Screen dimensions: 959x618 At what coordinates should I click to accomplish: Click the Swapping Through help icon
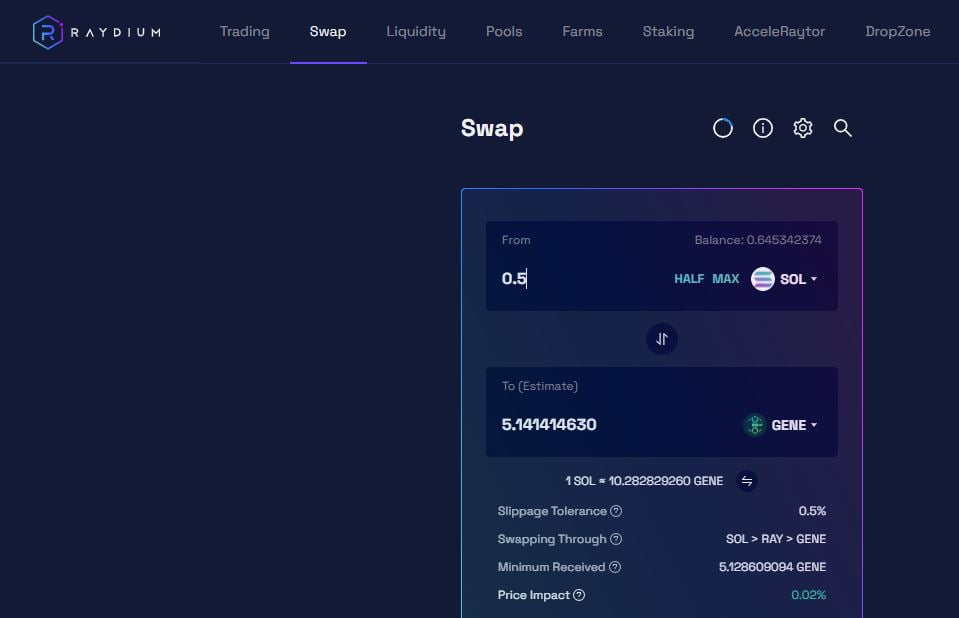click(616, 539)
